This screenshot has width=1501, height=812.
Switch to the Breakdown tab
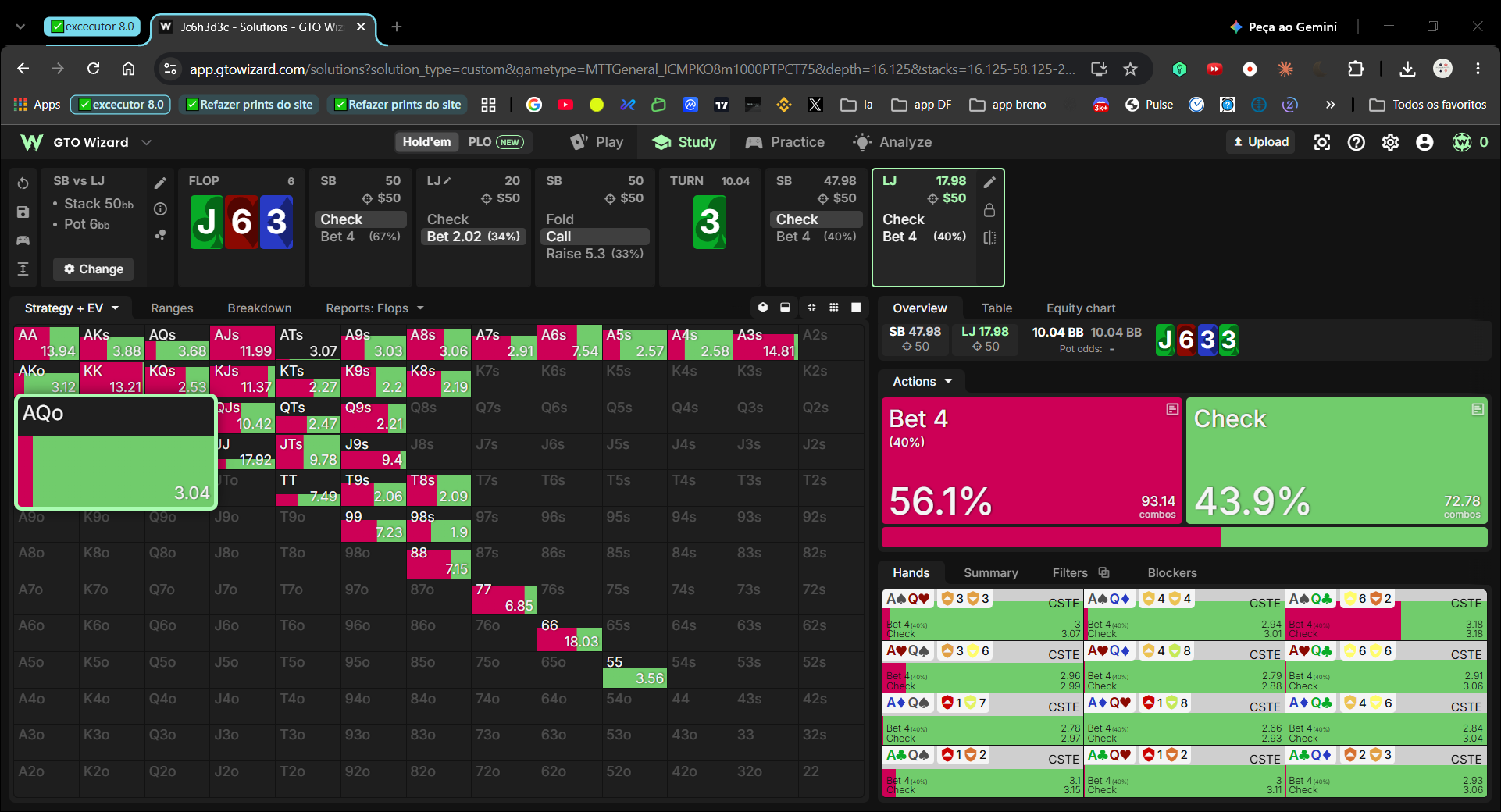(x=259, y=308)
